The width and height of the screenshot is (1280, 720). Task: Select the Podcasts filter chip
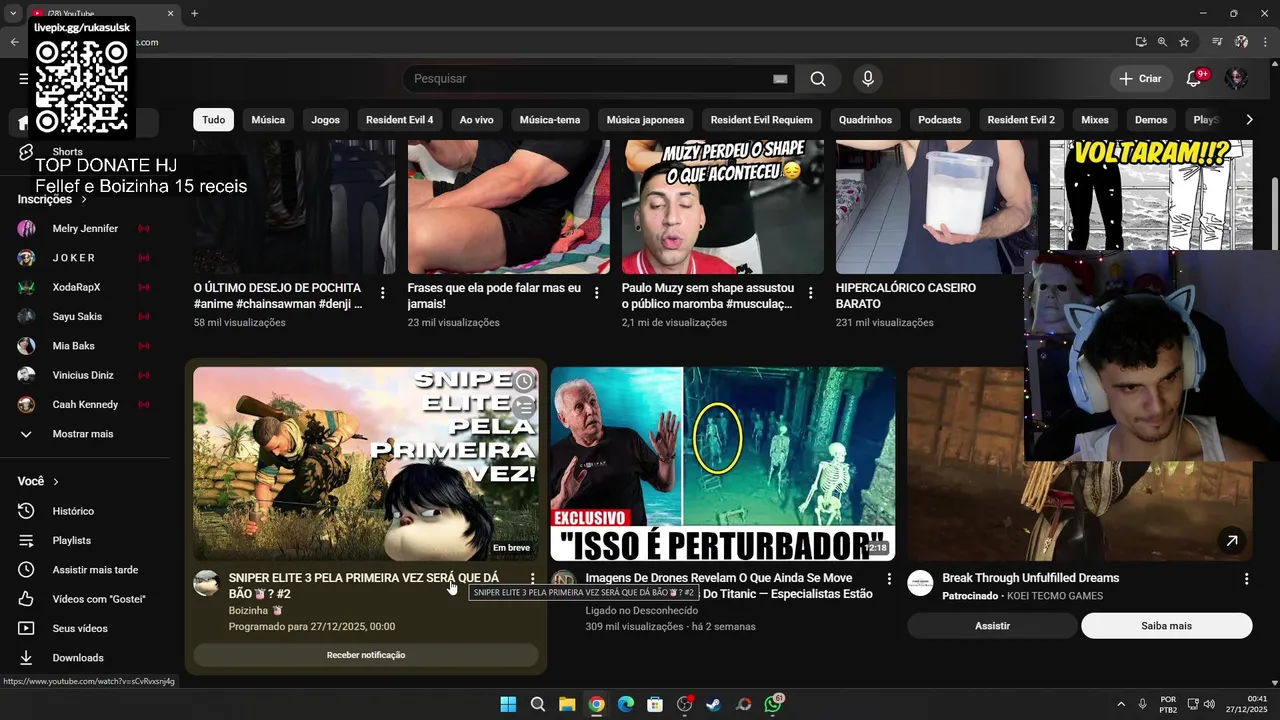940,120
